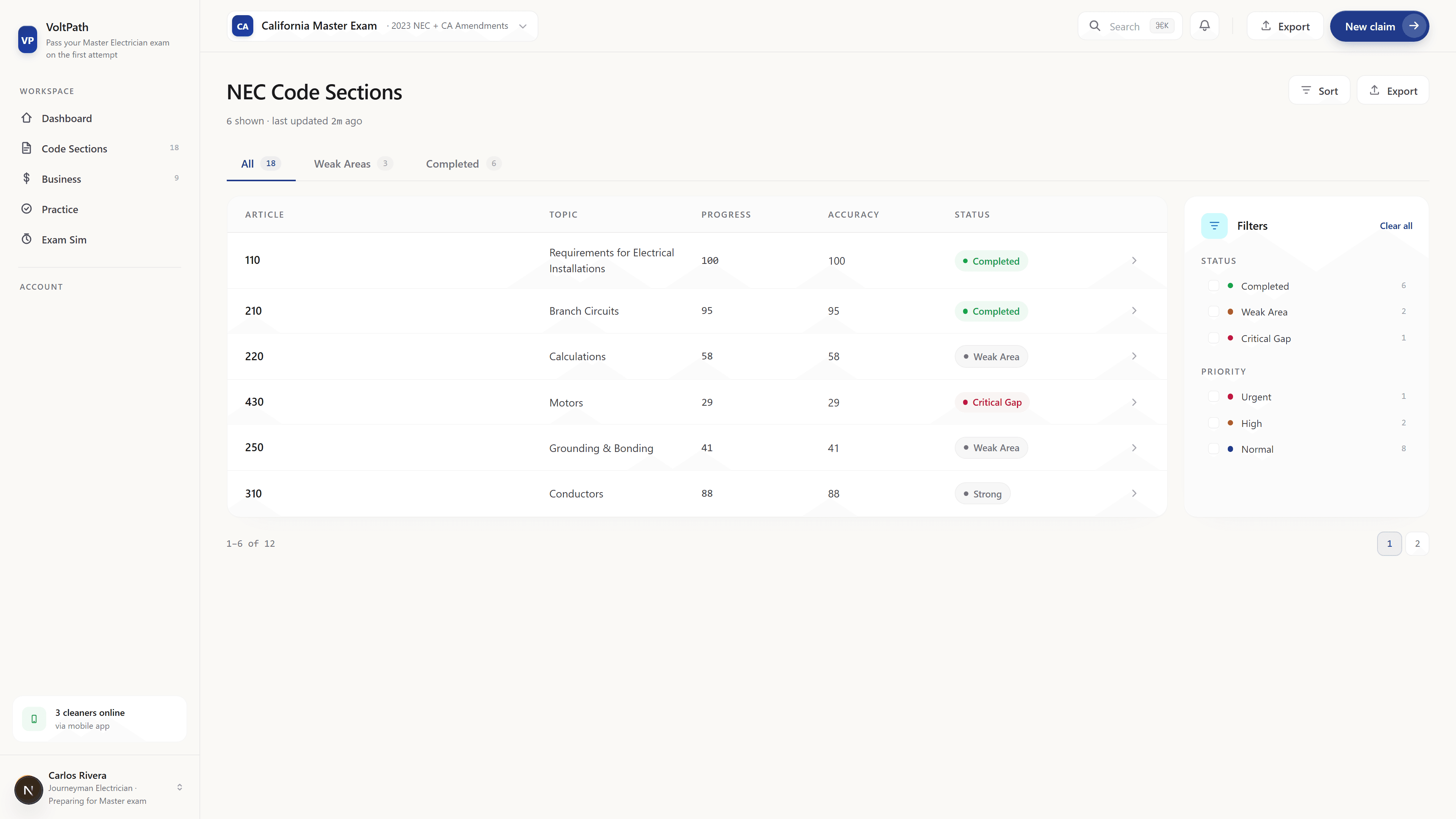Tick the Normal priority checkbox
The image size is (1456, 819).
pyautogui.click(x=1213, y=449)
